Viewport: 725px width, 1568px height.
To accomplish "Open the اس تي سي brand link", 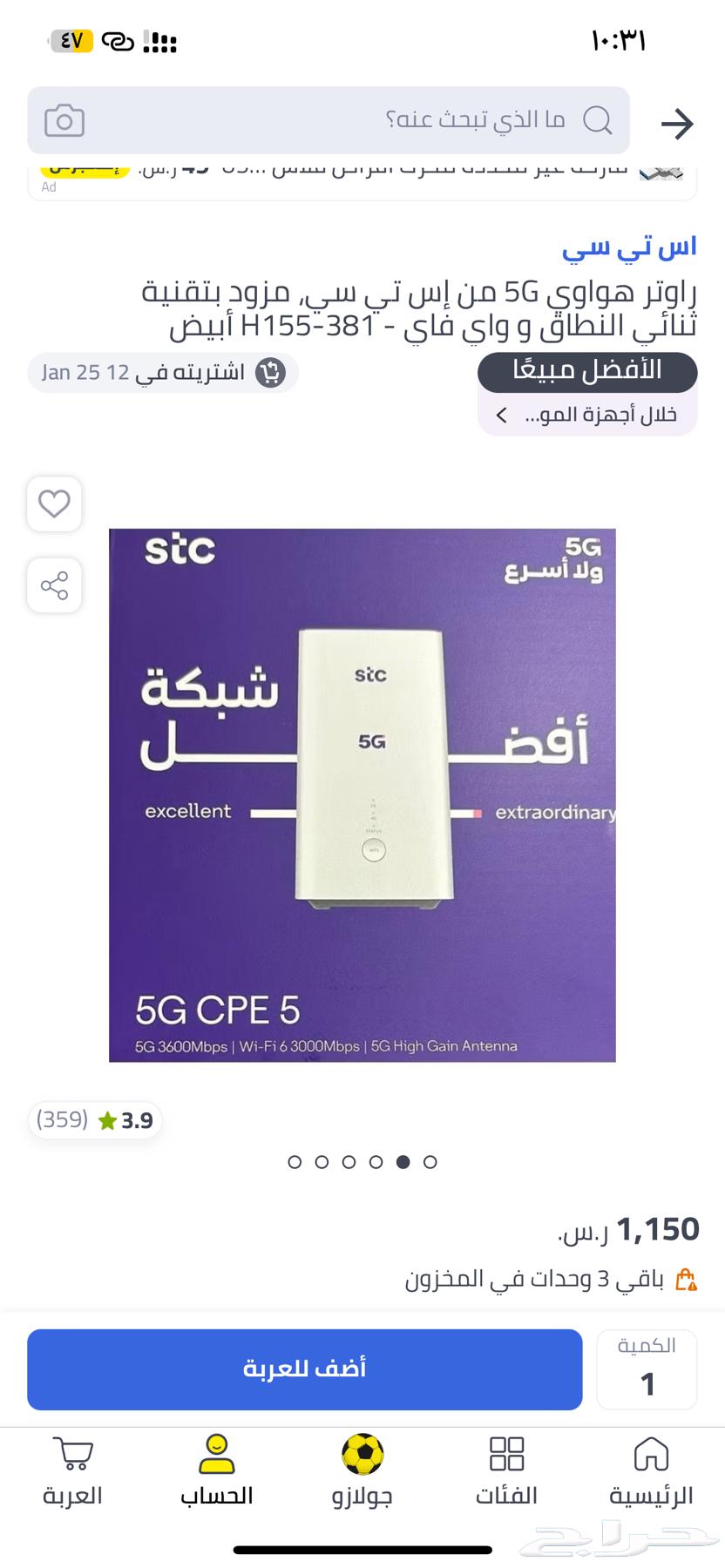I will (x=629, y=247).
